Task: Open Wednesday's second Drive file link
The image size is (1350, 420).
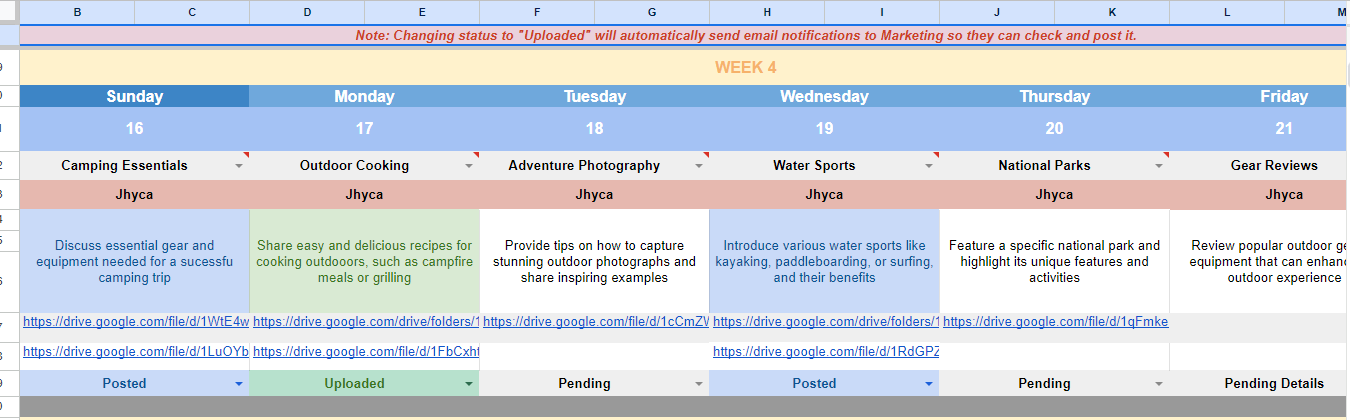Action: tap(826, 352)
